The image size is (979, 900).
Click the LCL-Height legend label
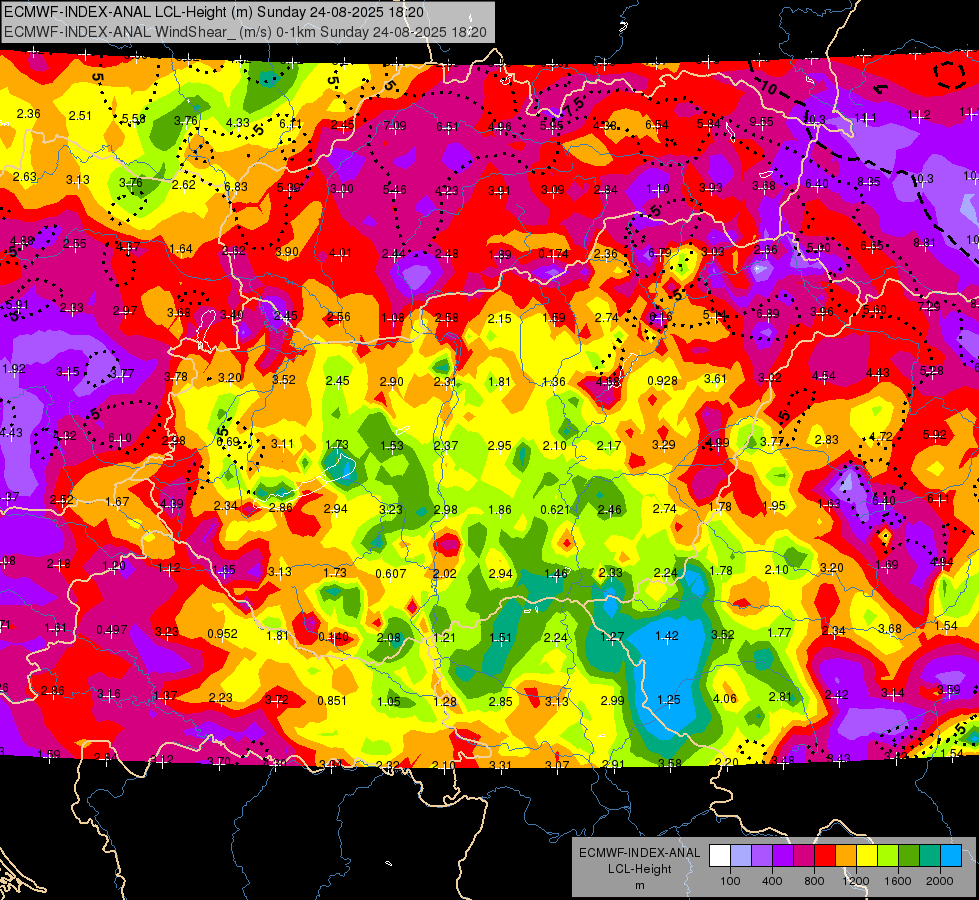coord(639,869)
